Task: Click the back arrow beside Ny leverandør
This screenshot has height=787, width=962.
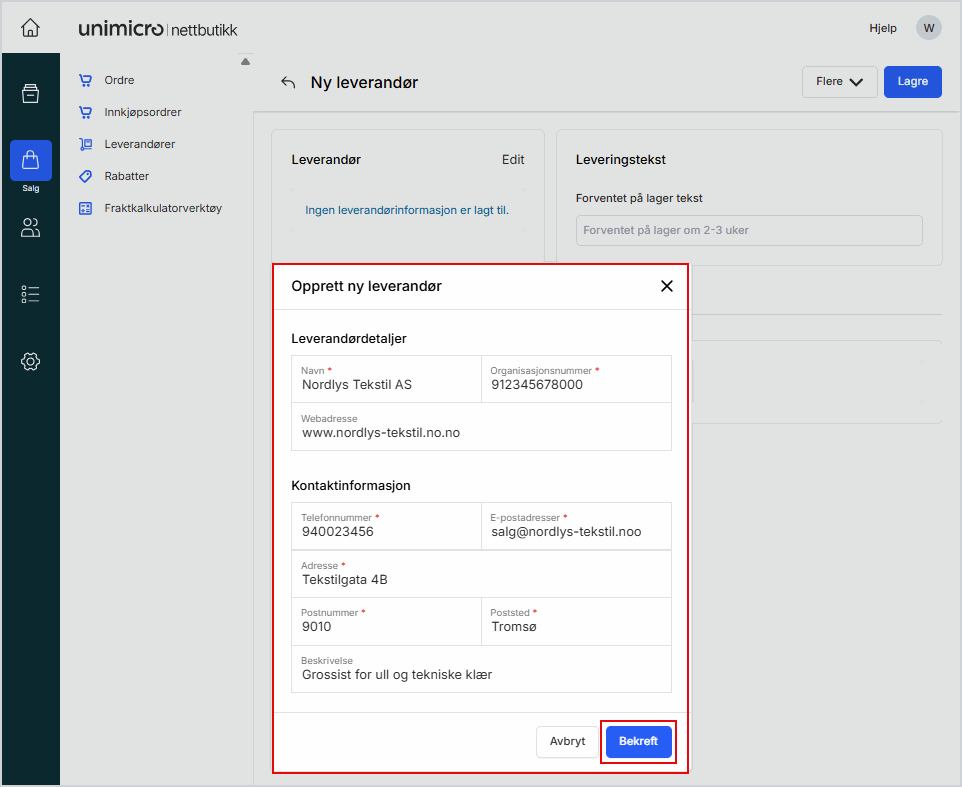Action: pos(288,83)
